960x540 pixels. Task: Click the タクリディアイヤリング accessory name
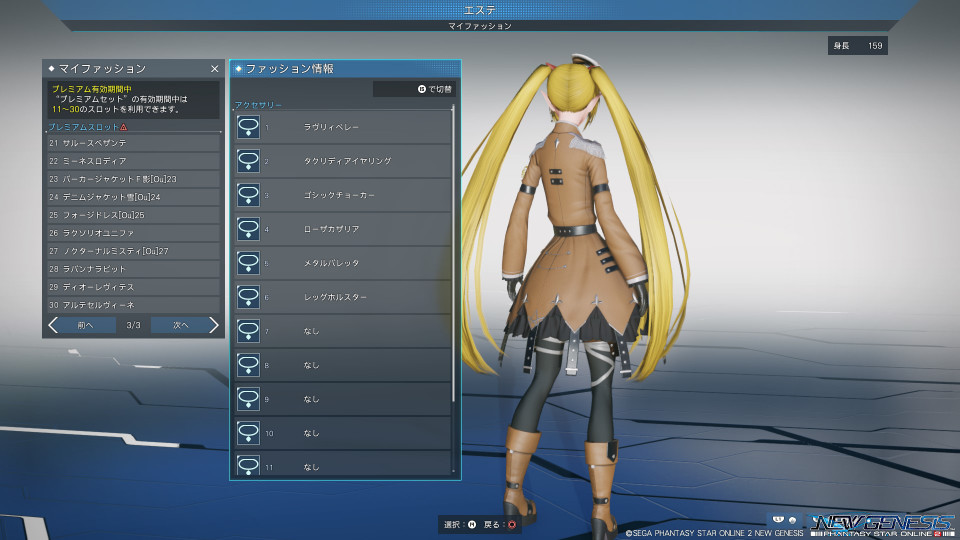point(347,161)
